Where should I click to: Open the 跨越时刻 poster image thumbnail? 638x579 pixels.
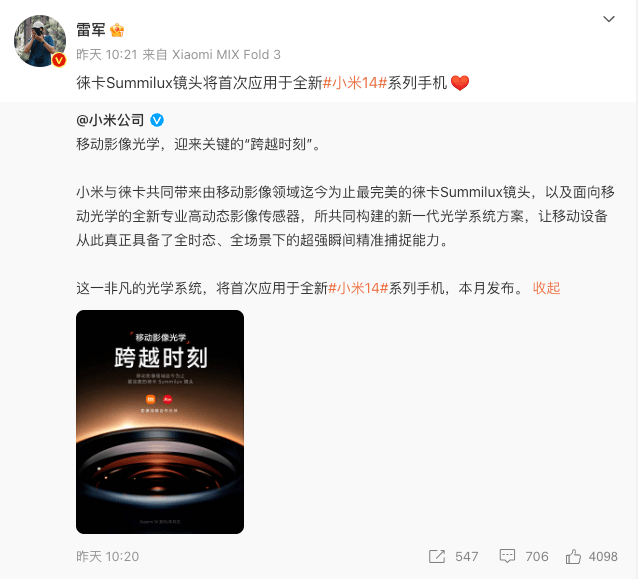[160, 422]
